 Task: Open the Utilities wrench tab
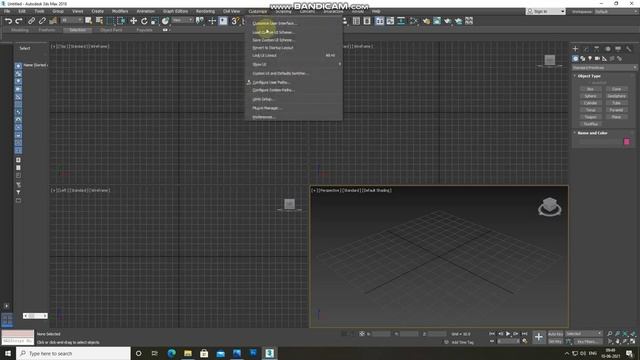pyautogui.click(x=629, y=49)
